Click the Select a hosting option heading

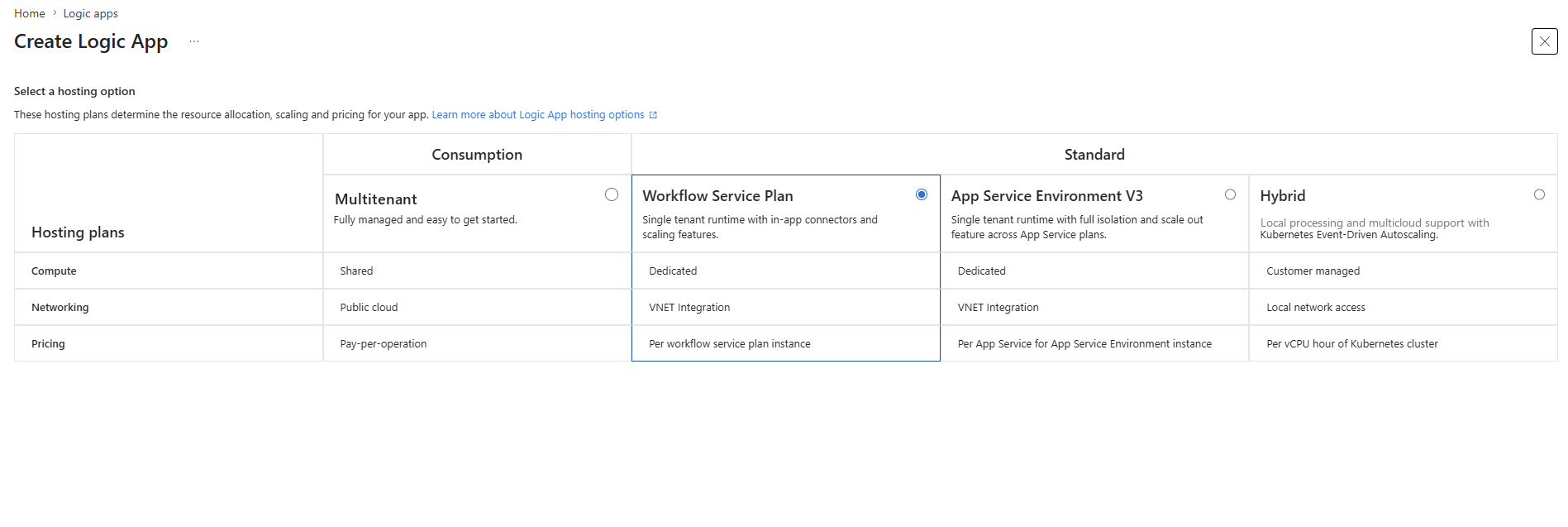(74, 92)
